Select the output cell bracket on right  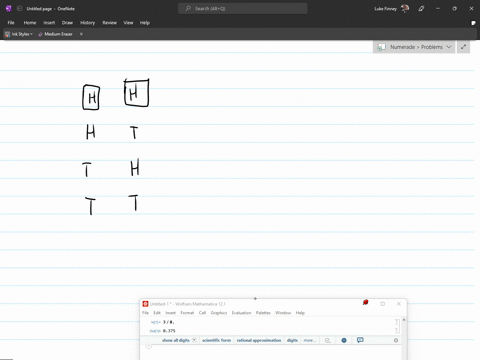397,331
